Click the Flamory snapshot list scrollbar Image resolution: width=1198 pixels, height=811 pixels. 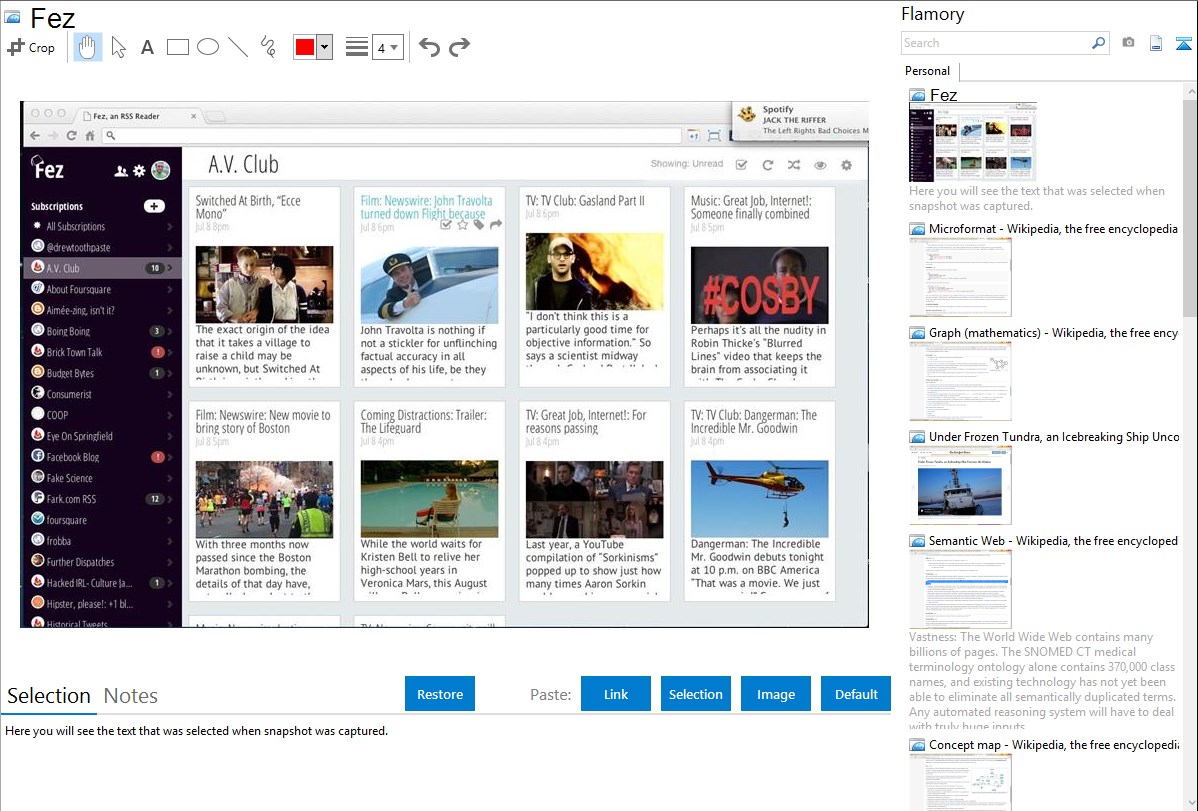click(x=1190, y=208)
